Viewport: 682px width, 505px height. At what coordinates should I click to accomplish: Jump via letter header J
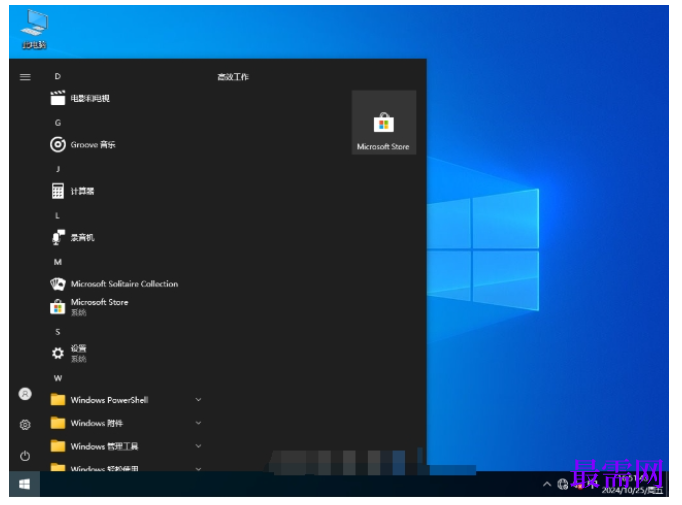pos(58,169)
